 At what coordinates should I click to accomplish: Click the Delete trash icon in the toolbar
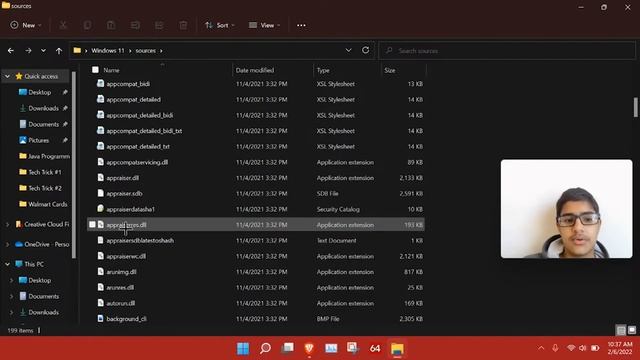[183, 25]
